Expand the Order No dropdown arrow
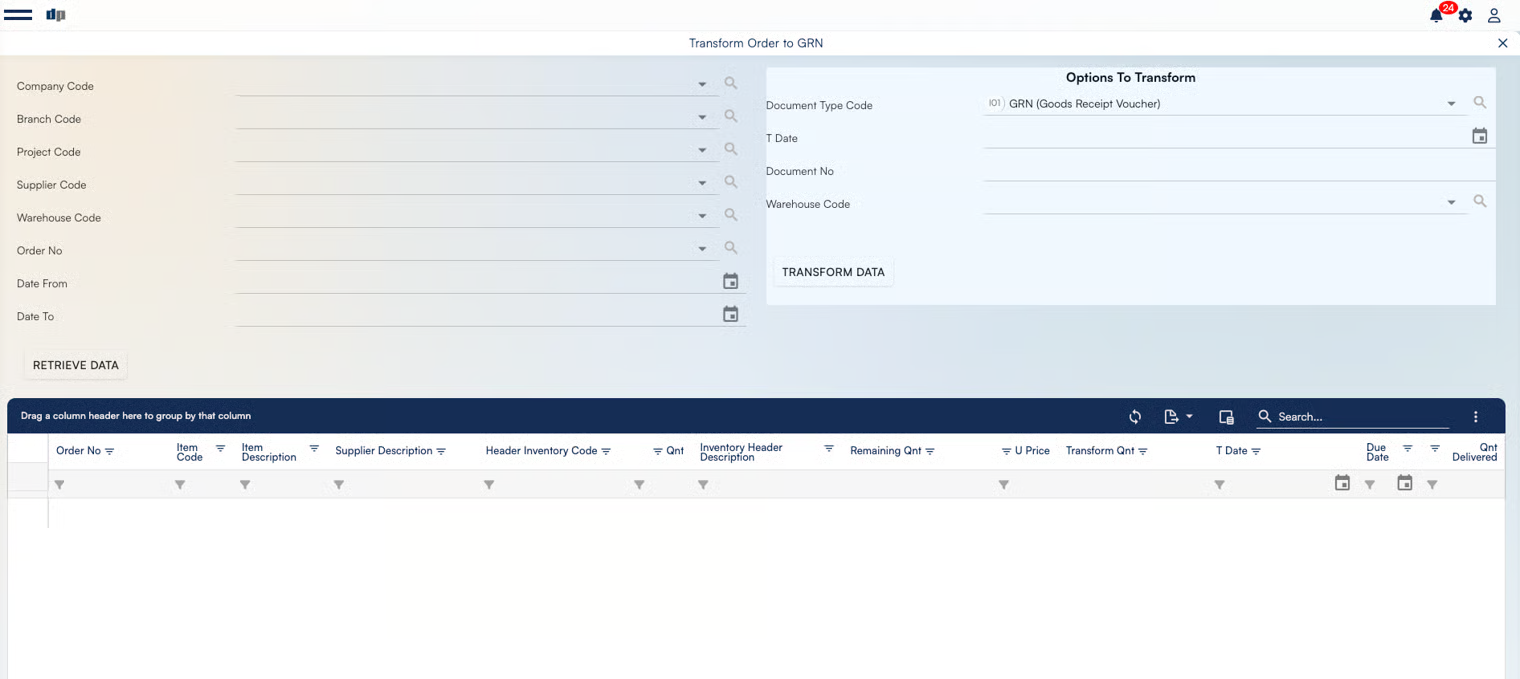The image size is (1520, 679). (702, 249)
